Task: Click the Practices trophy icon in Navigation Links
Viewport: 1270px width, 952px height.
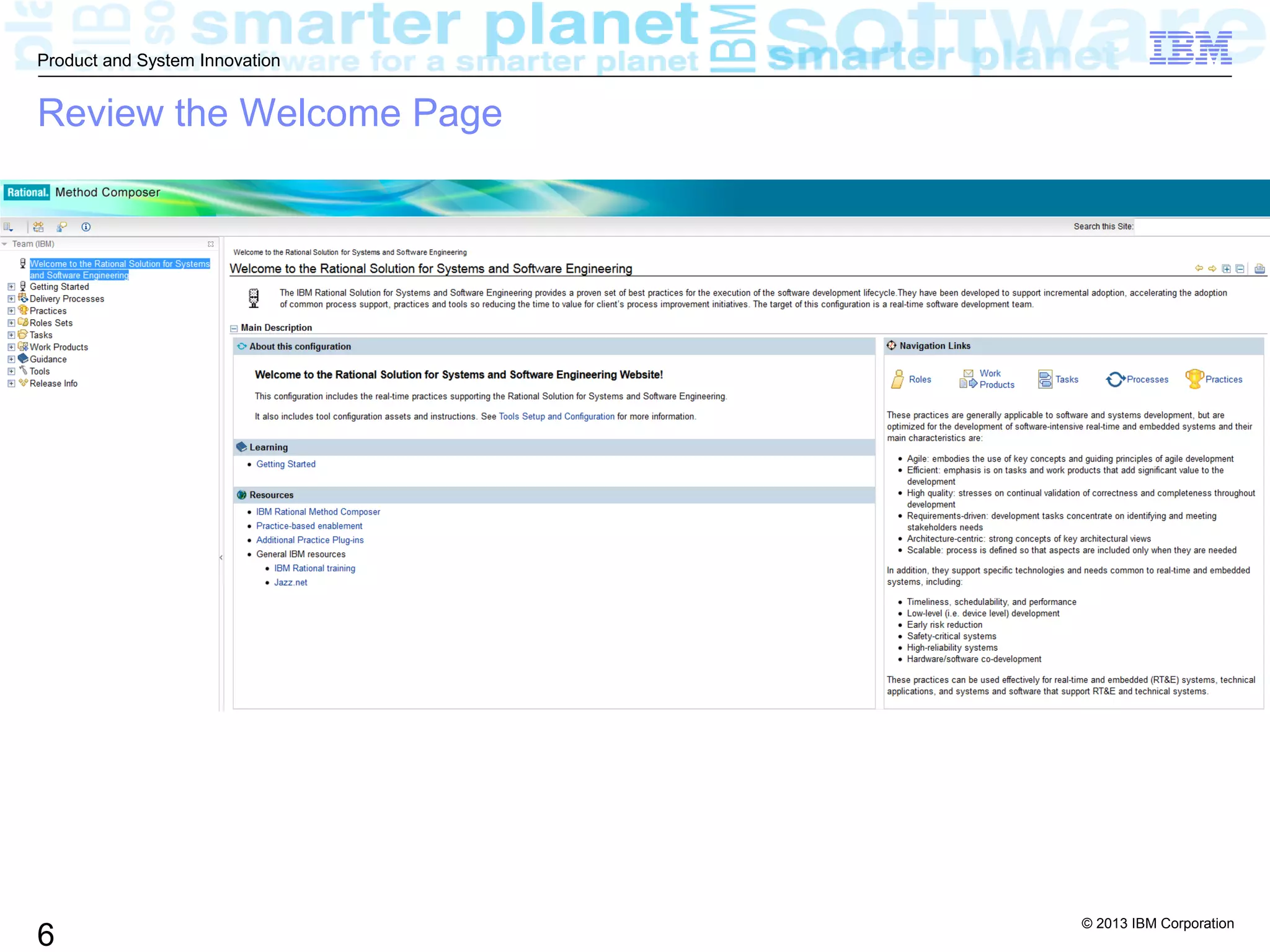Action: (x=1194, y=379)
